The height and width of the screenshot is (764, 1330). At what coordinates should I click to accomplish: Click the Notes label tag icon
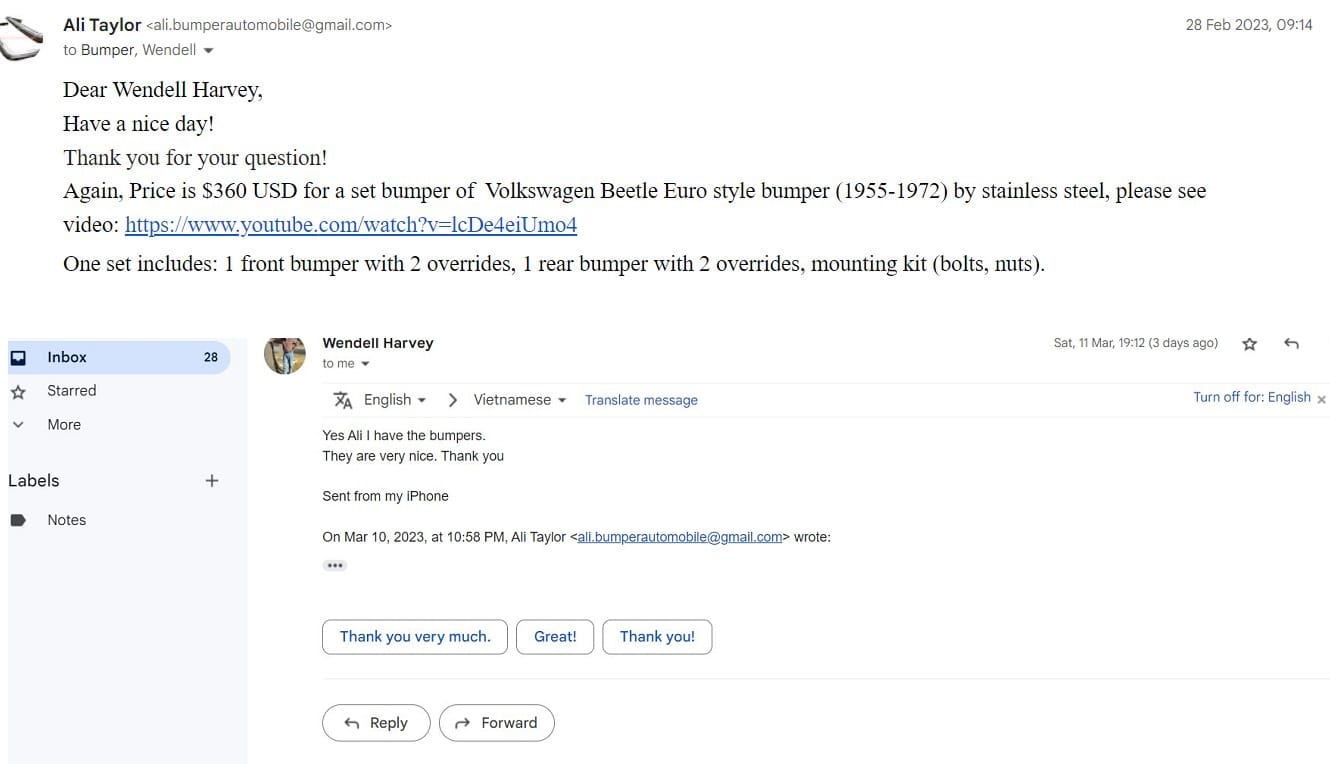point(18,520)
